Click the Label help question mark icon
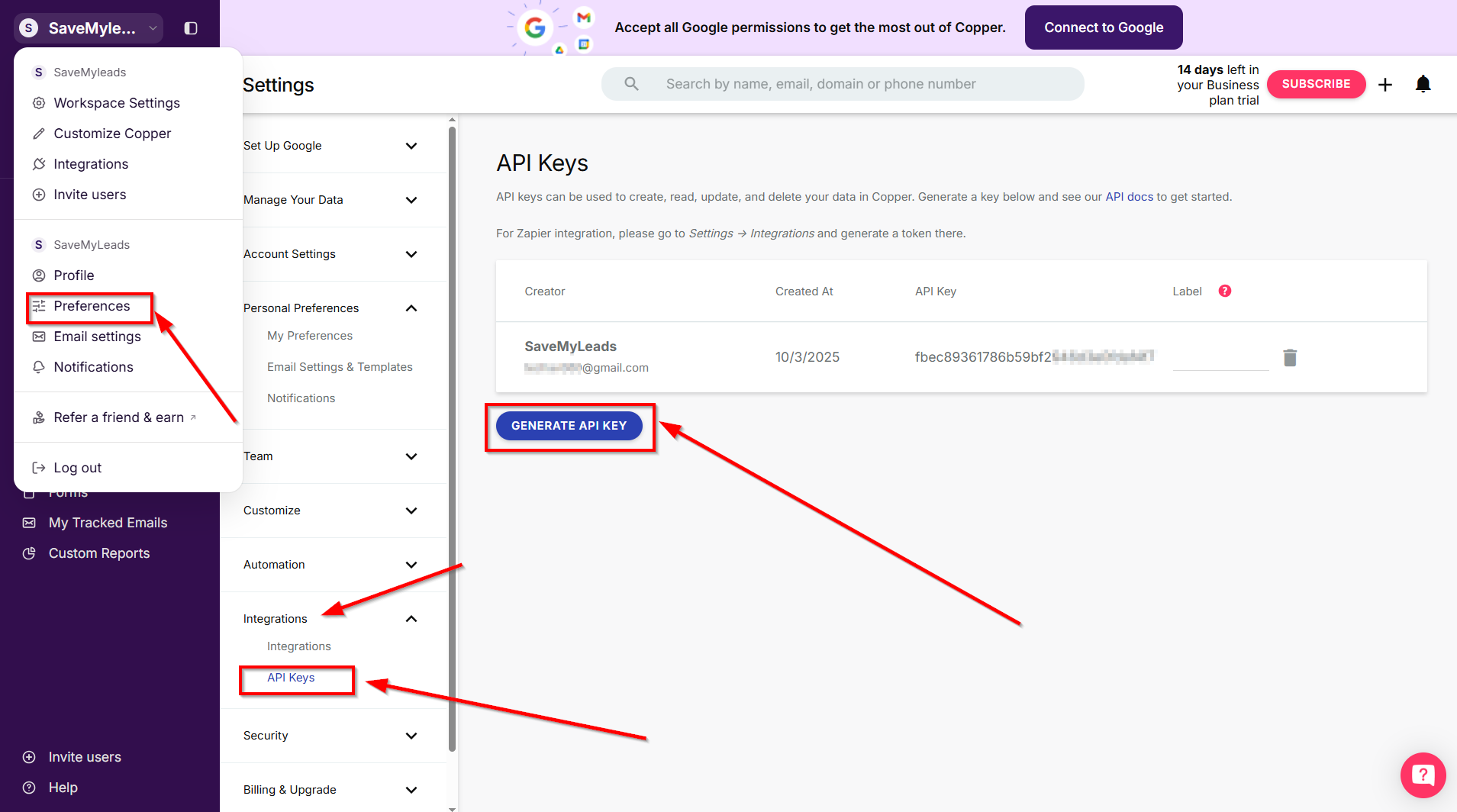 click(x=1225, y=291)
